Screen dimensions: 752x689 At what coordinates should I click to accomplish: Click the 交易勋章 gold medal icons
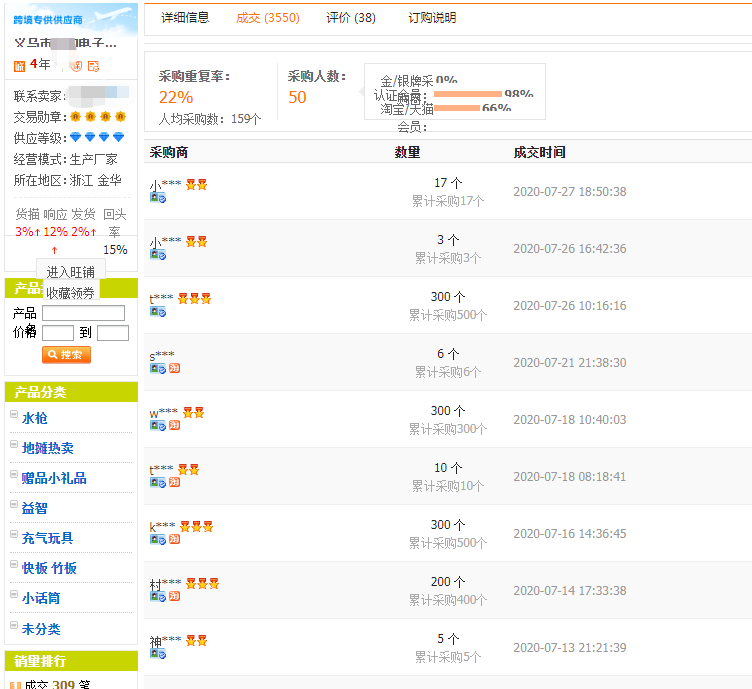click(x=97, y=117)
